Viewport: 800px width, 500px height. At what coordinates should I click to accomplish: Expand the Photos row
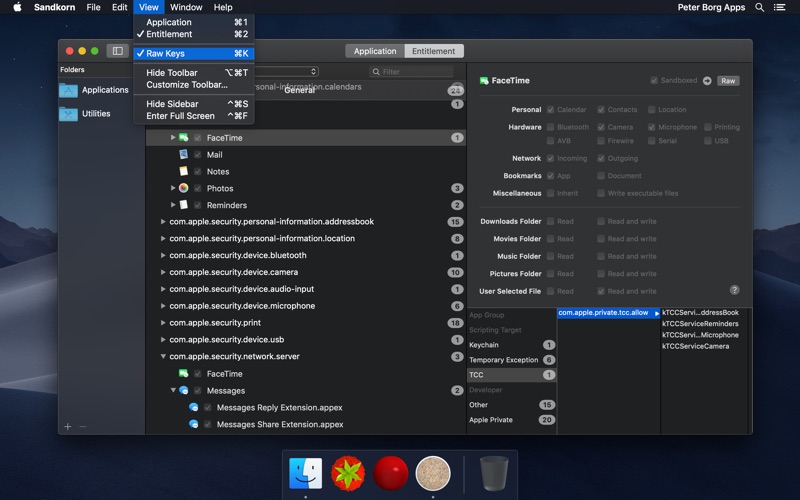click(x=173, y=188)
